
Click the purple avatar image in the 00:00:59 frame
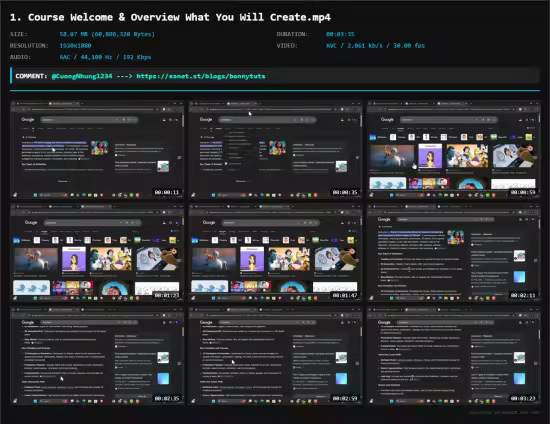click(x=430, y=155)
